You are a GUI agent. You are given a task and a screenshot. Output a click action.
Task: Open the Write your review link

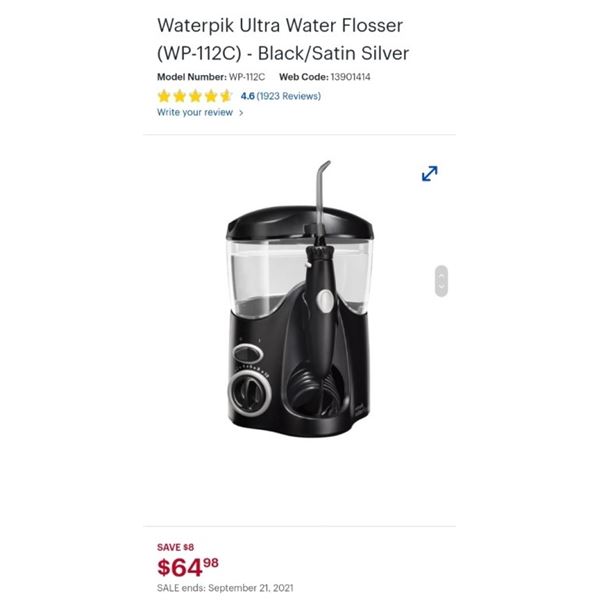click(195, 112)
